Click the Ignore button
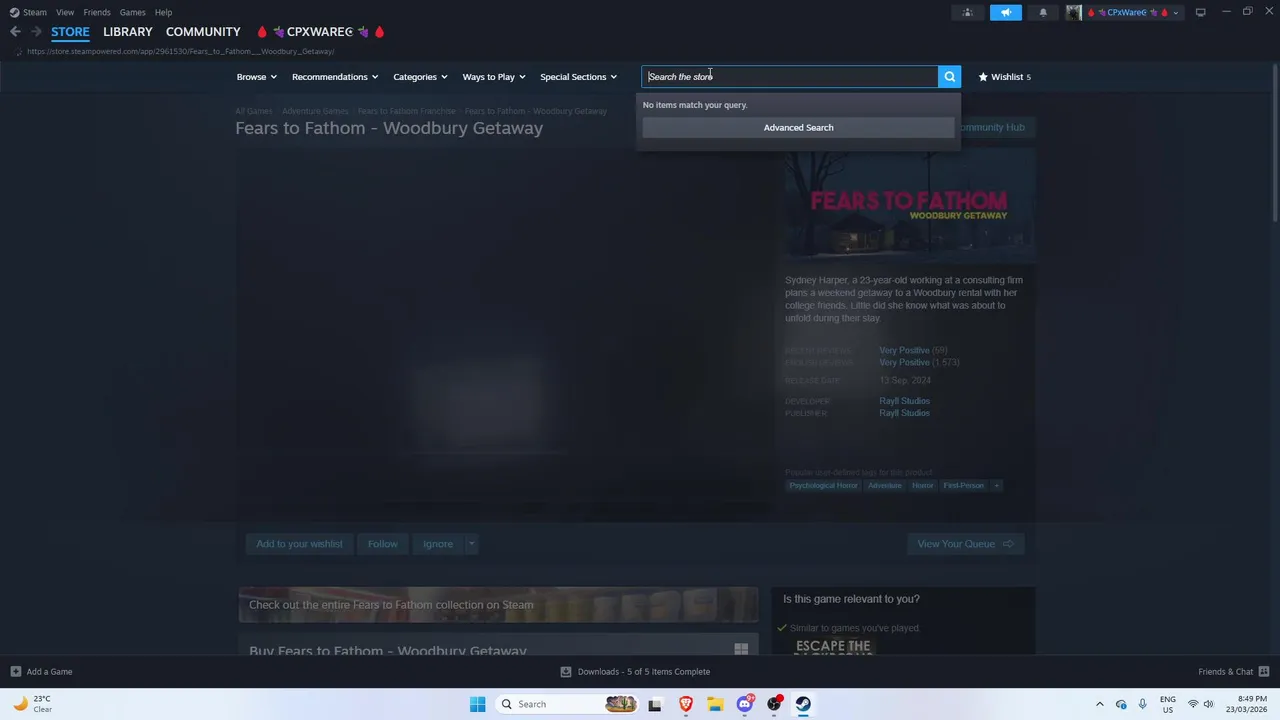This screenshot has width=1280, height=720. point(438,544)
